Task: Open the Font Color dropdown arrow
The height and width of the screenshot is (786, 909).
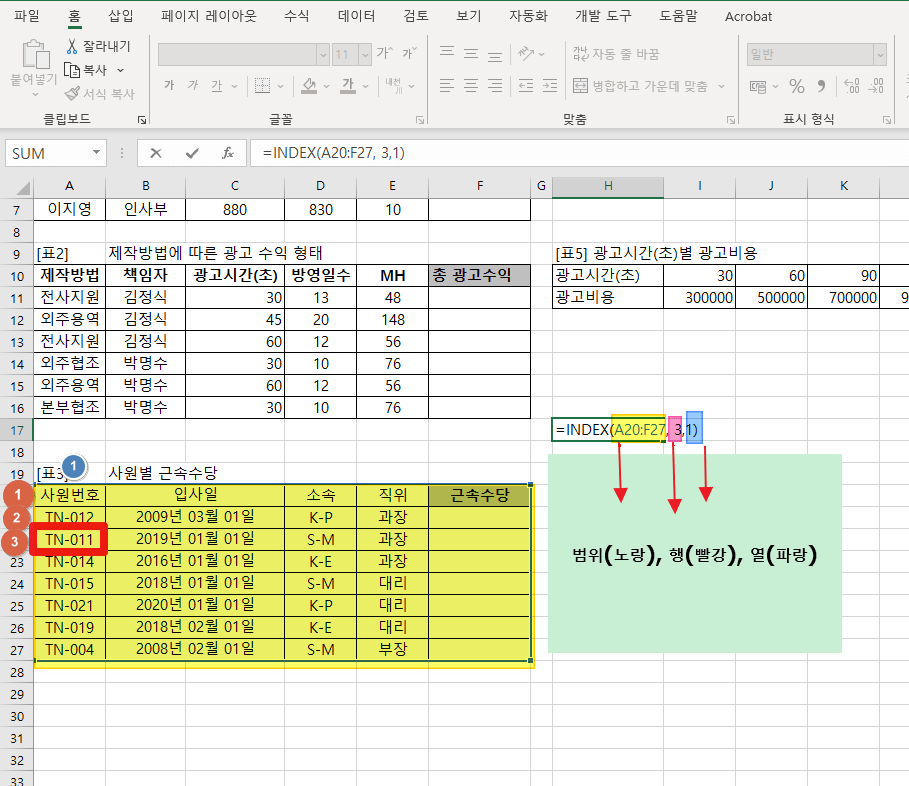Action: point(365,86)
